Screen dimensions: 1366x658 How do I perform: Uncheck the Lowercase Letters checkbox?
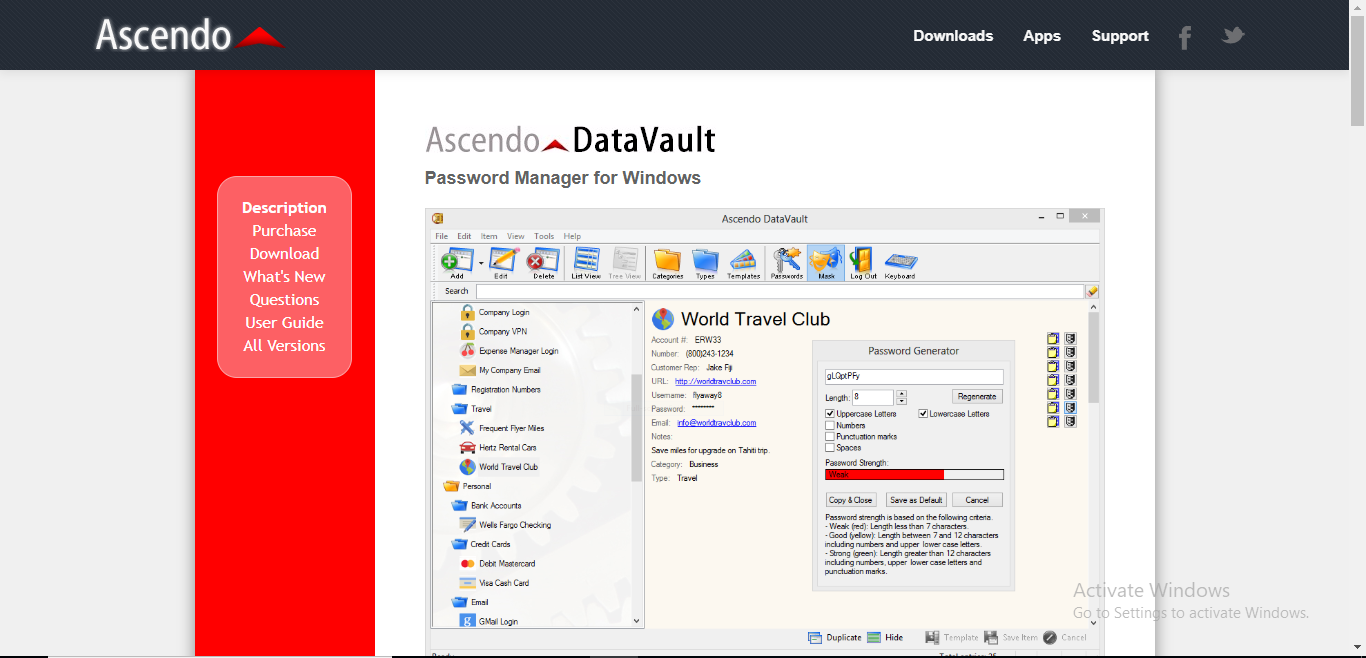click(923, 414)
